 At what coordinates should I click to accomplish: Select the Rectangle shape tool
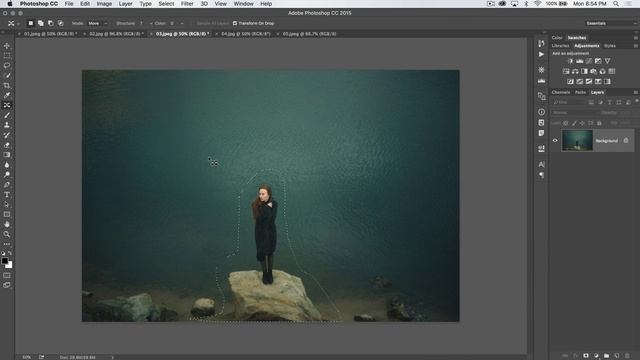7,214
